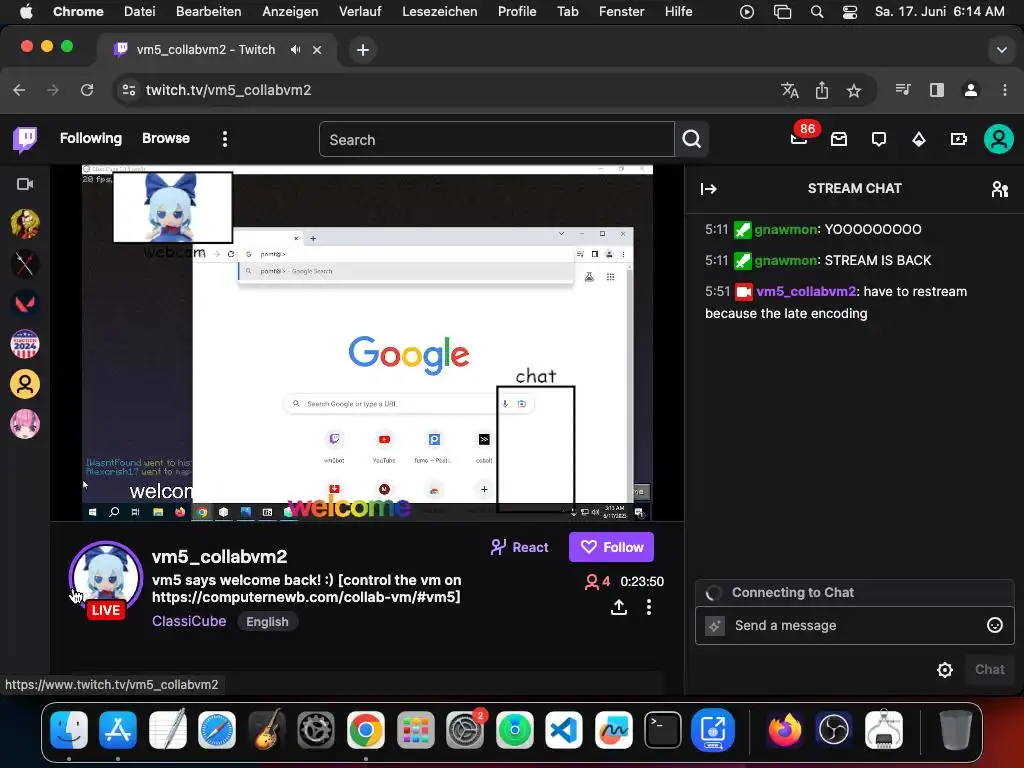Open stream options three-dot menu below viewer count
Screen dimensions: 1024x768
click(x=648, y=607)
